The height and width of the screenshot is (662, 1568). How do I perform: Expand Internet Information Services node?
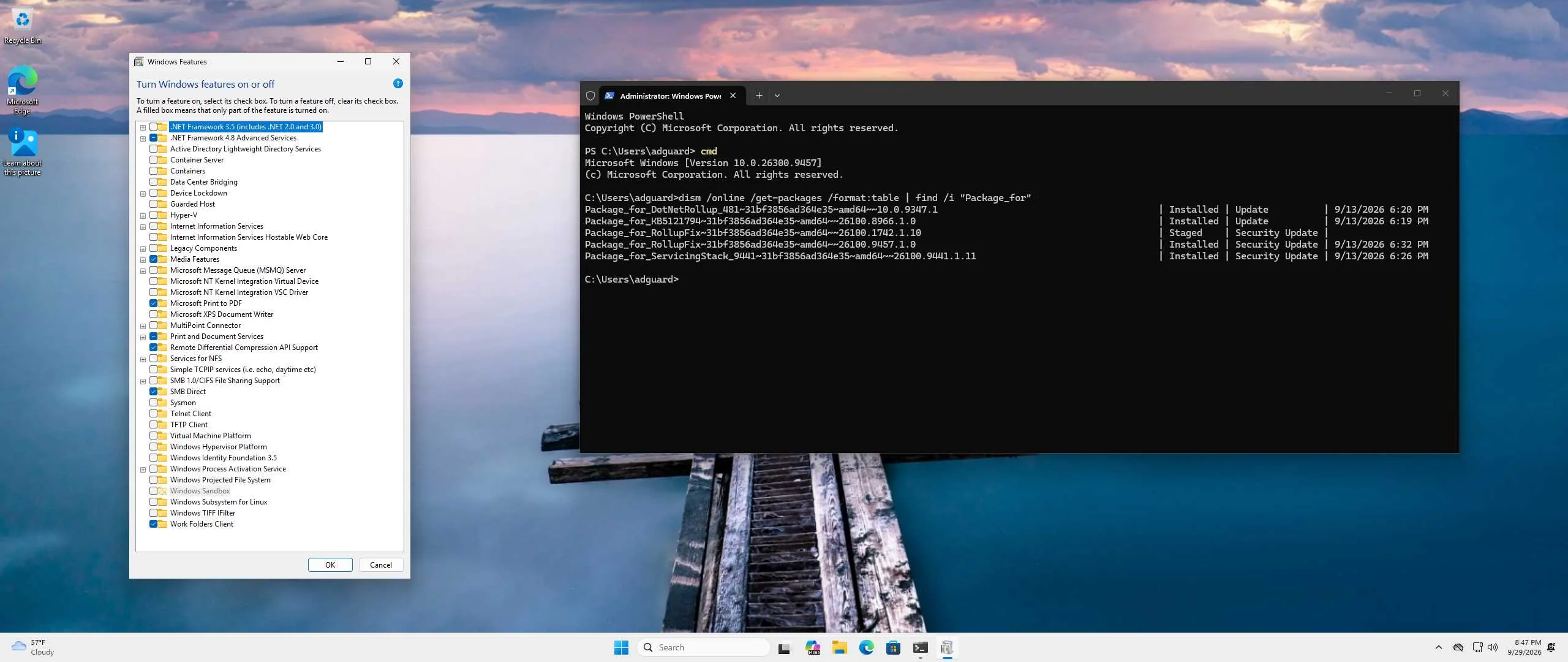pos(143,227)
